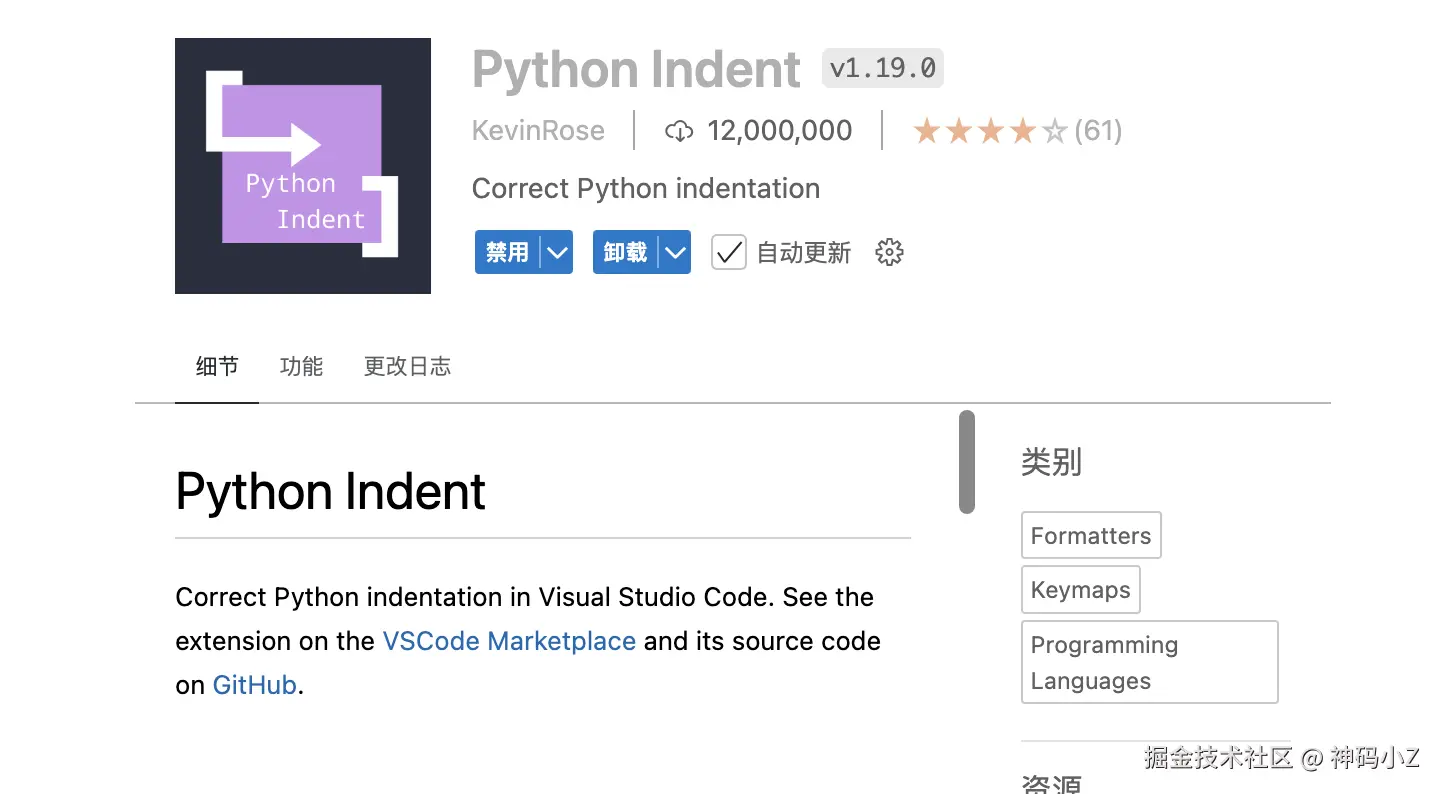Click the 禁用 disable button

click(507, 253)
